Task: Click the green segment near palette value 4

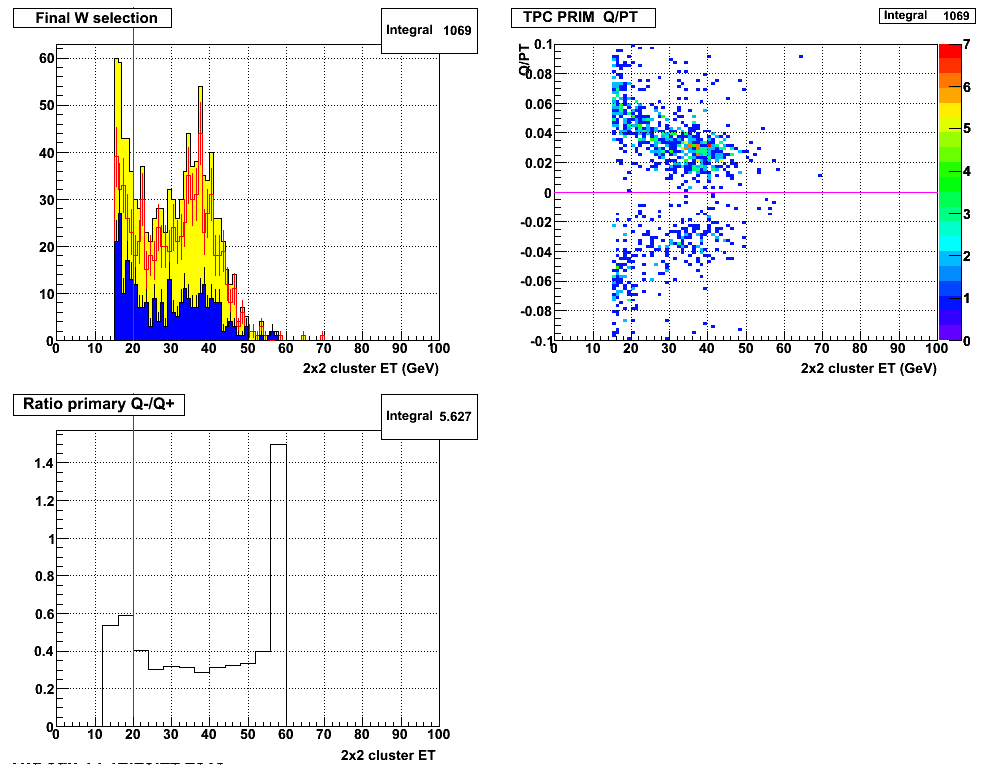Action: pyautogui.click(x=950, y=170)
